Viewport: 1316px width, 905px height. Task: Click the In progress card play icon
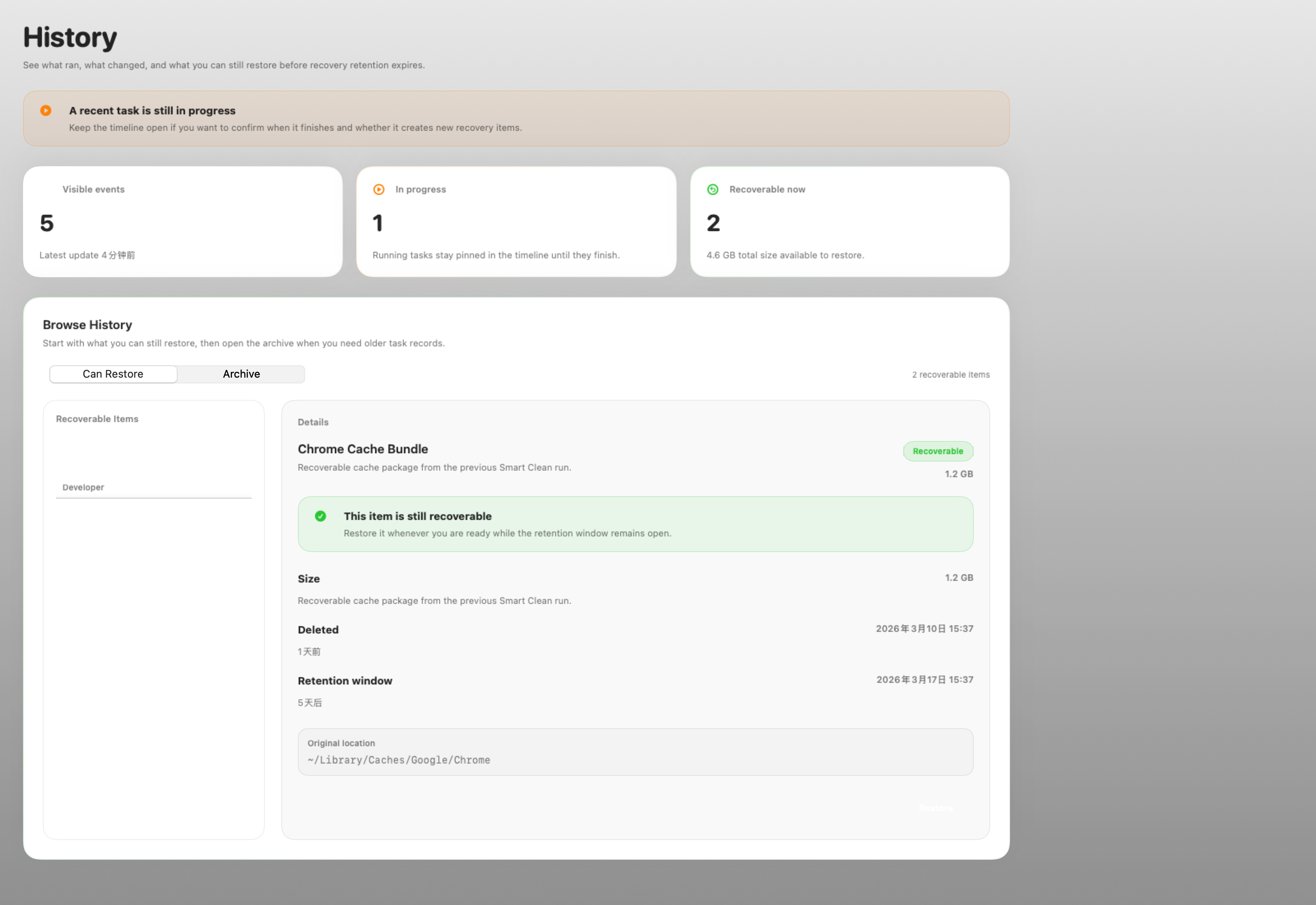pos(379,189)
